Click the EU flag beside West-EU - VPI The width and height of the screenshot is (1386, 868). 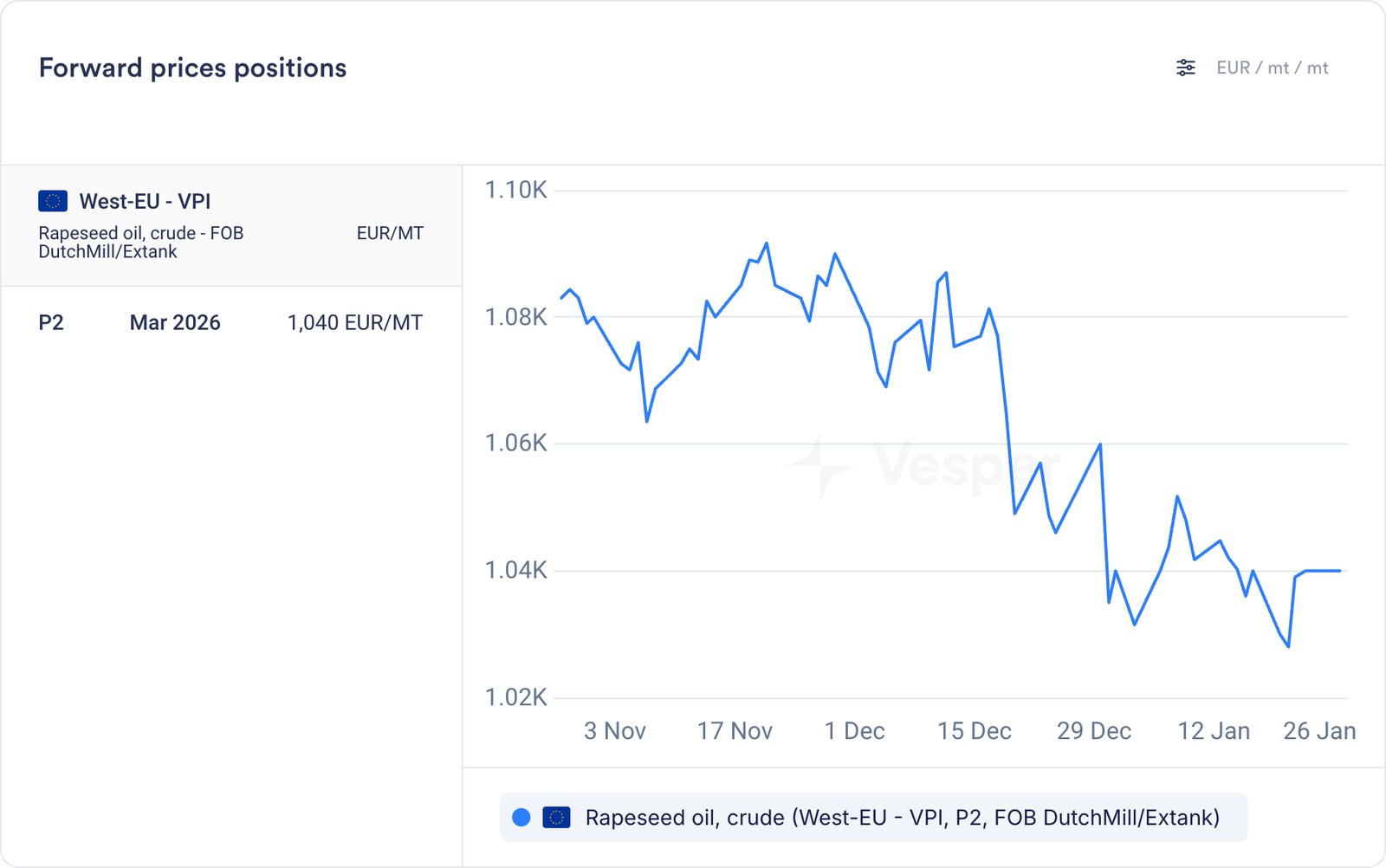coord(53,201)
